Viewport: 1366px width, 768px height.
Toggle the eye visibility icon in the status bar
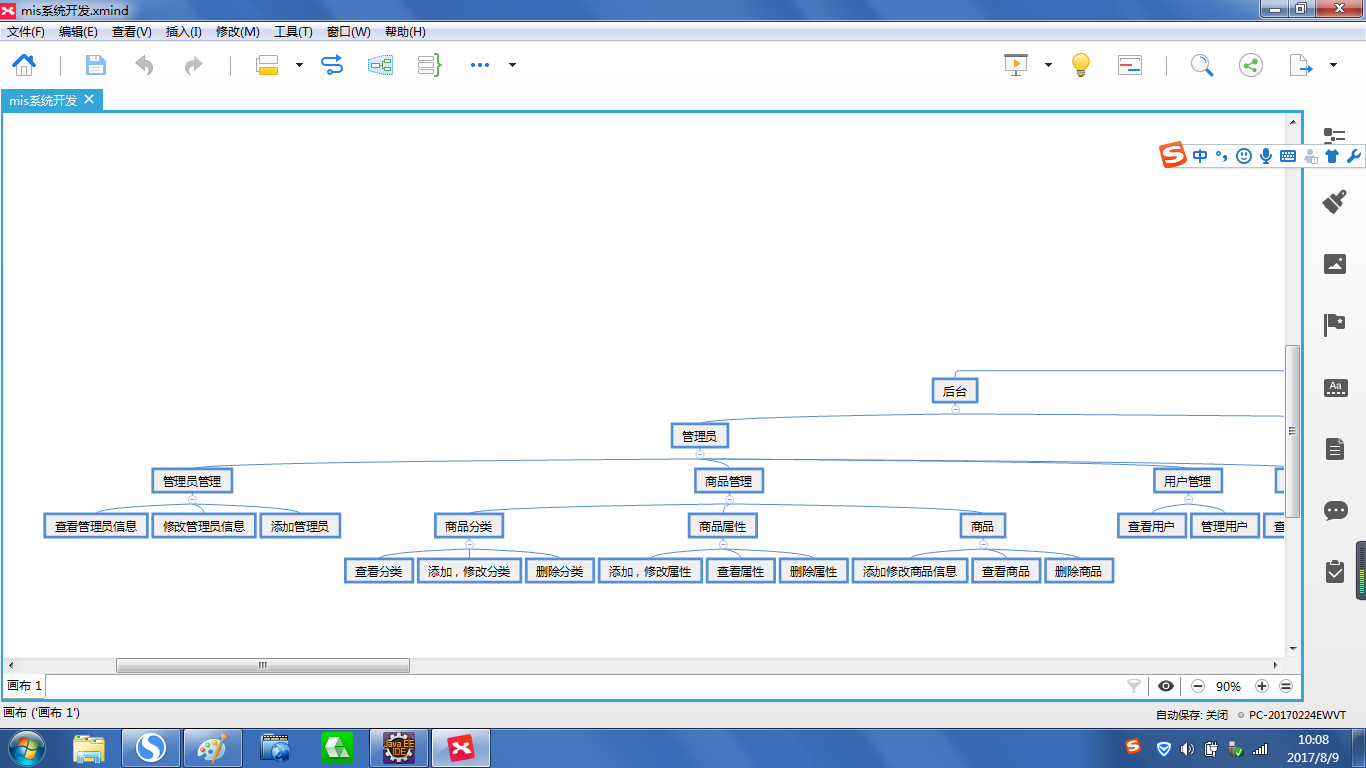pyautogui.click(x=1166, y=686)
